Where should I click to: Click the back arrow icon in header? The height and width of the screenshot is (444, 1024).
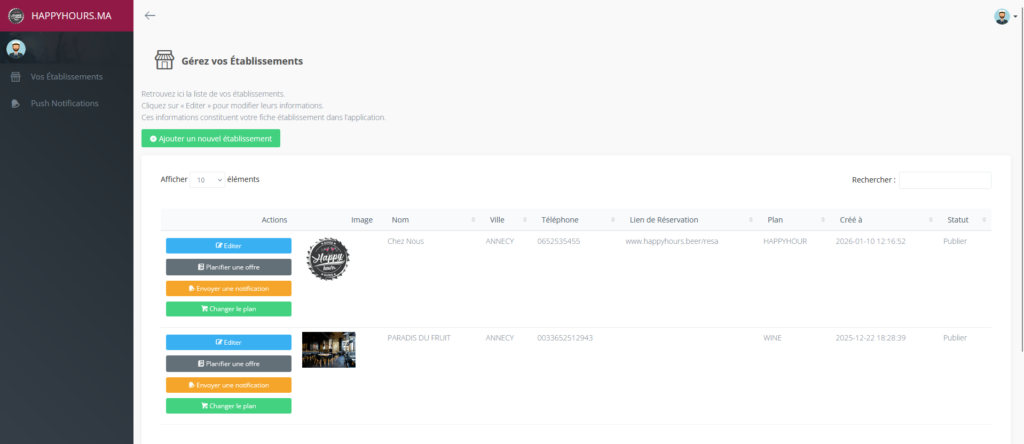[150, 15]
